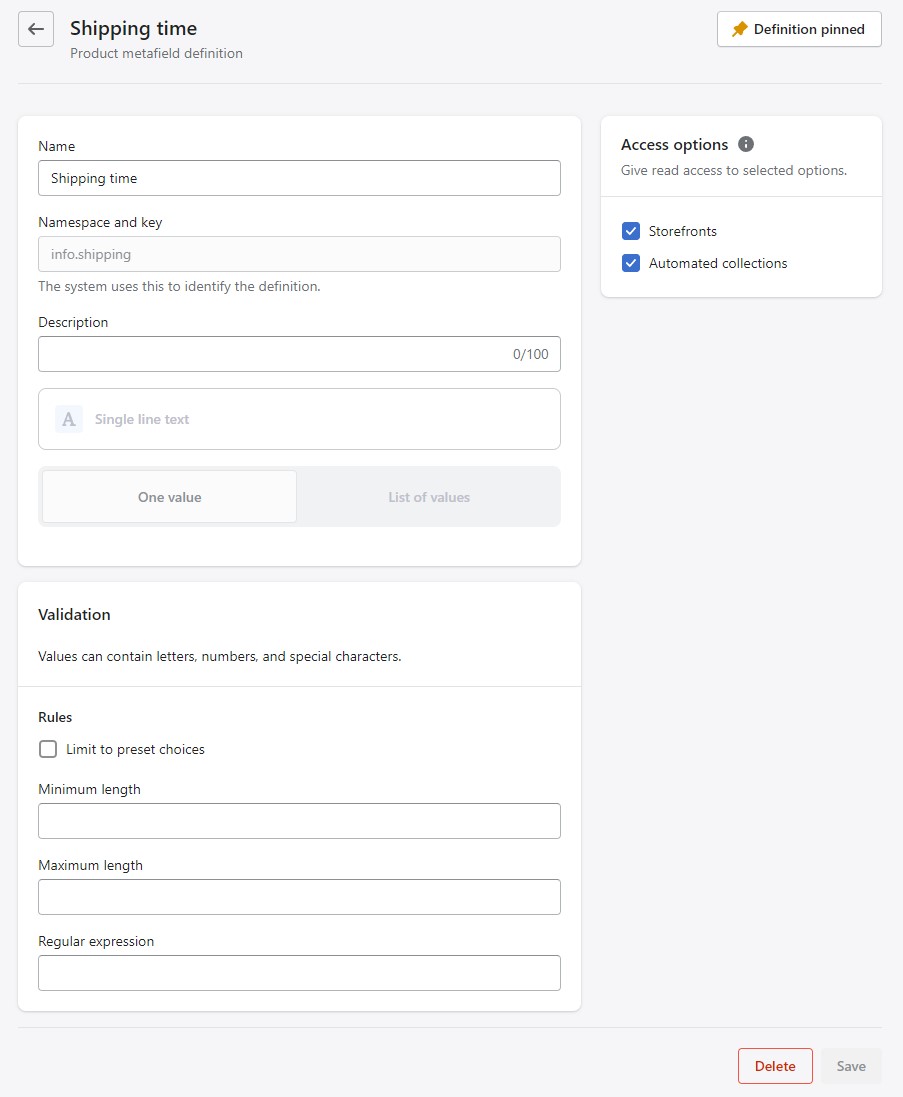This screenshot has height=1097, width=903.
Task: Select the Maximum length input
Action: point(299,897)
